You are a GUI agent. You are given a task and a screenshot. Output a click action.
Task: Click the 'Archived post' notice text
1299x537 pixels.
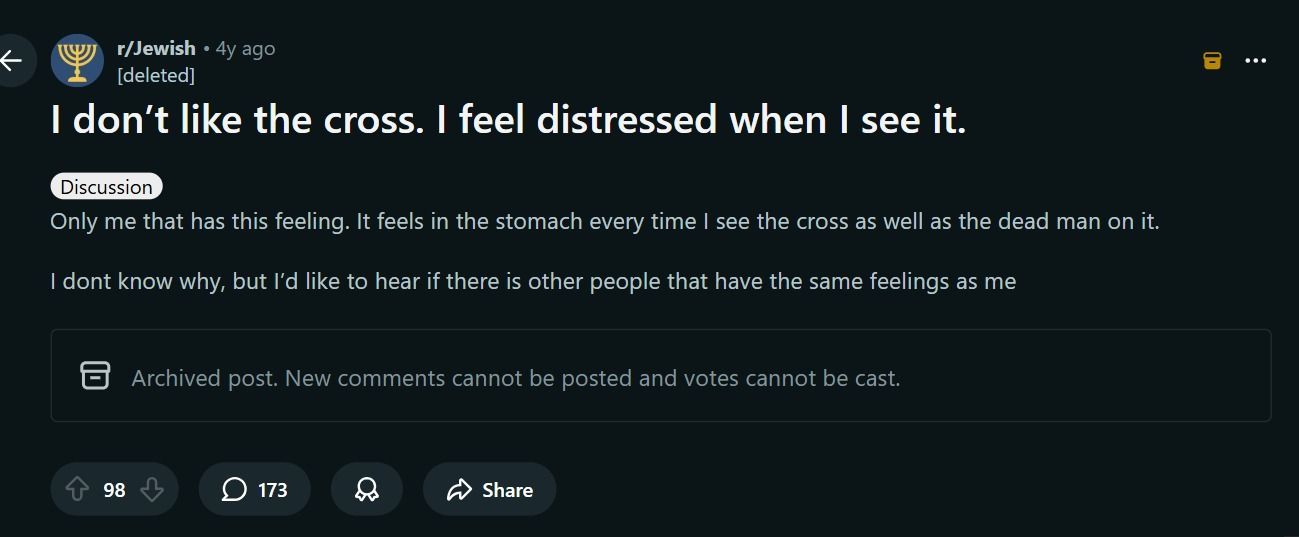(x=515, y=378)
